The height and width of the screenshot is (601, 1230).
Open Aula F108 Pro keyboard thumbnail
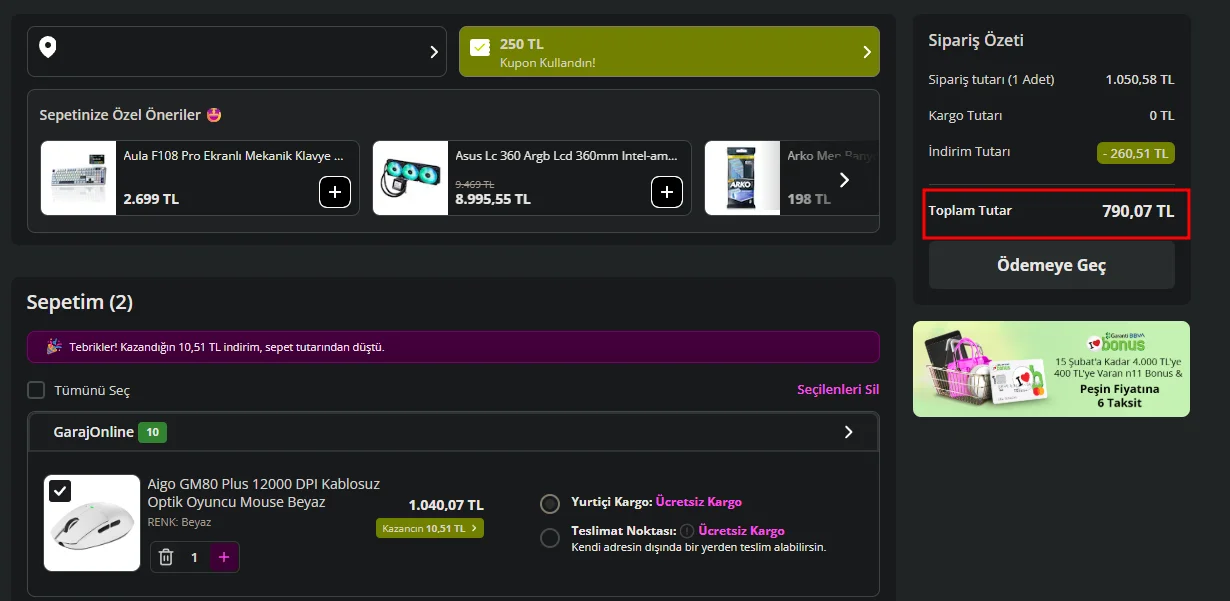[x=80, y=178]
